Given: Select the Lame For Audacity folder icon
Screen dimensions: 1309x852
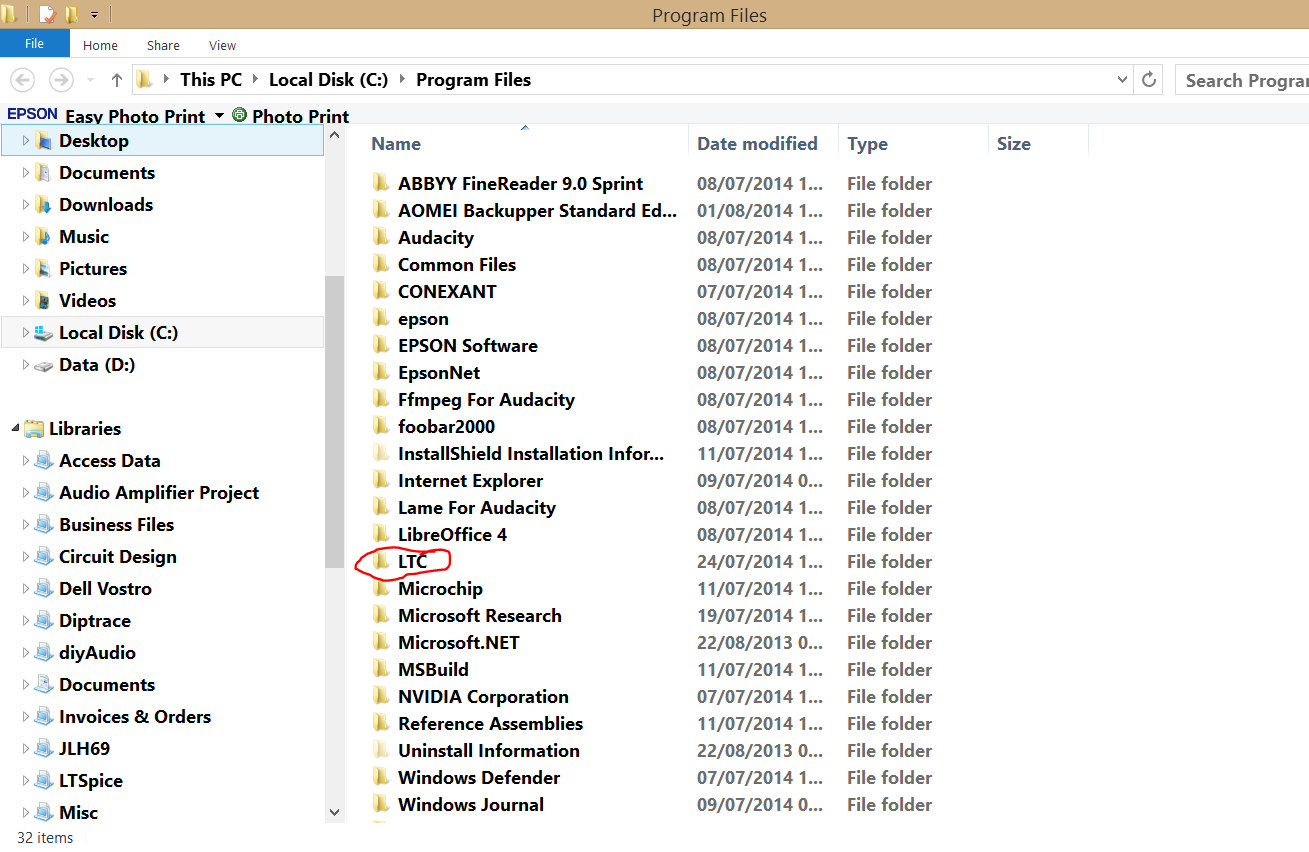Looking at the screenshot, I should (380, 507).
